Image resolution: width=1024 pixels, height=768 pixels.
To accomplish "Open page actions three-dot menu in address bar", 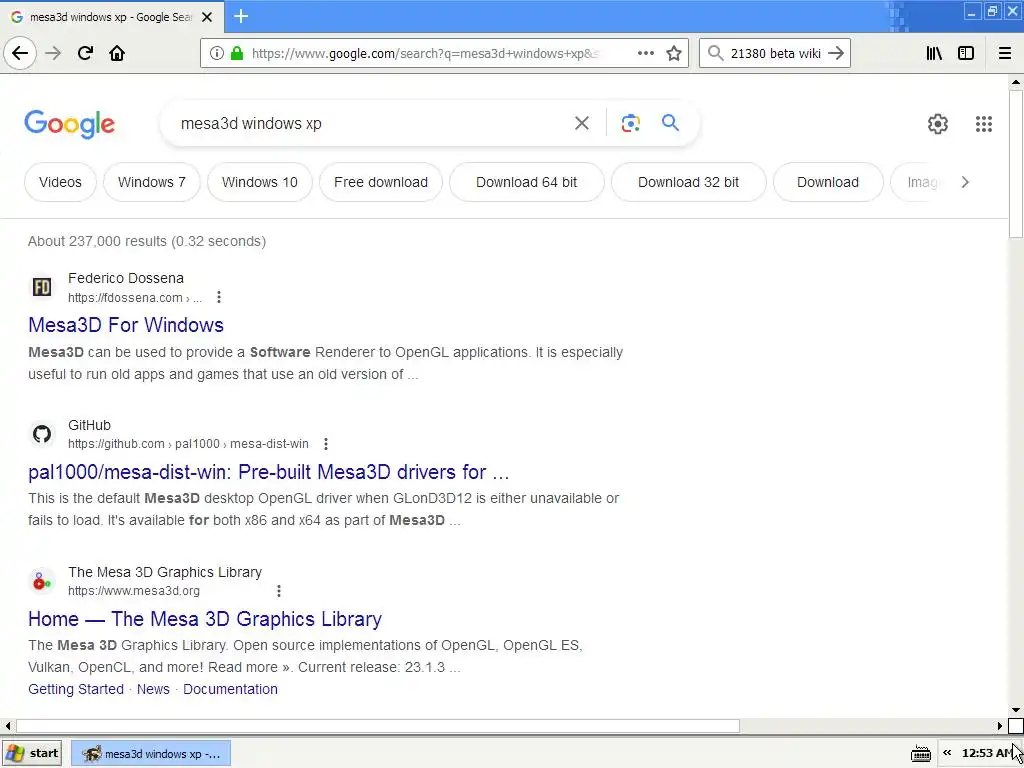I will (x=645, y=53).
